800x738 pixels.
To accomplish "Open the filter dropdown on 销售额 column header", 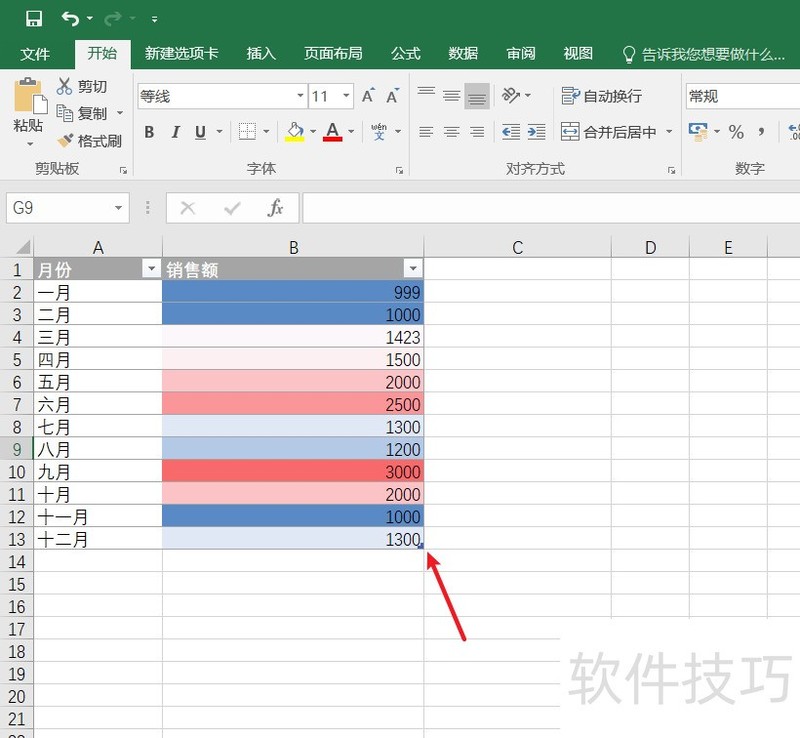I will 413,268.
